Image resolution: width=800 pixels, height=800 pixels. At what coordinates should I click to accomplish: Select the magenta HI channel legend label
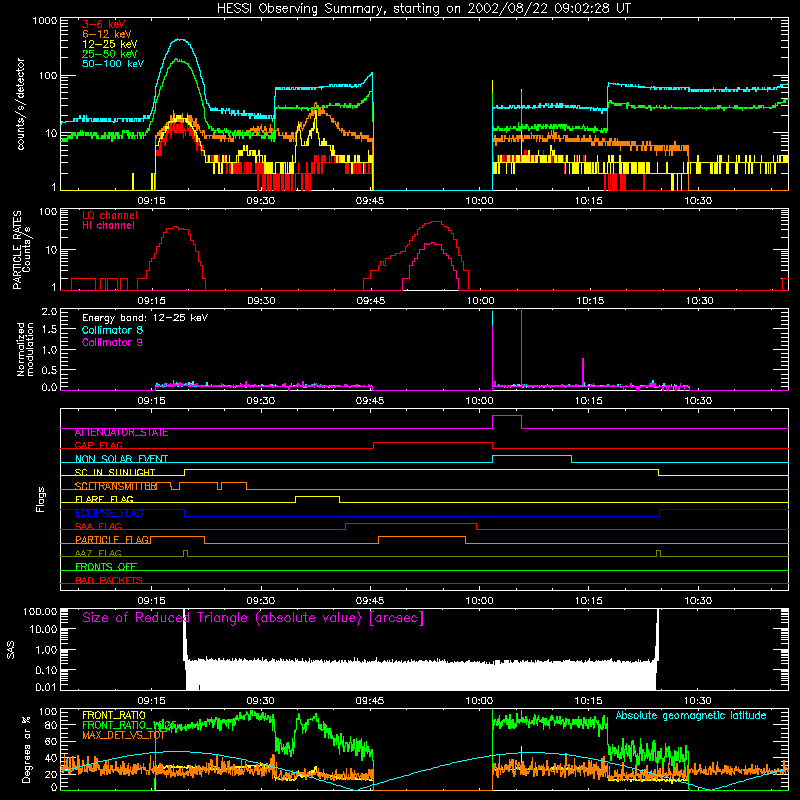point(109,225)
